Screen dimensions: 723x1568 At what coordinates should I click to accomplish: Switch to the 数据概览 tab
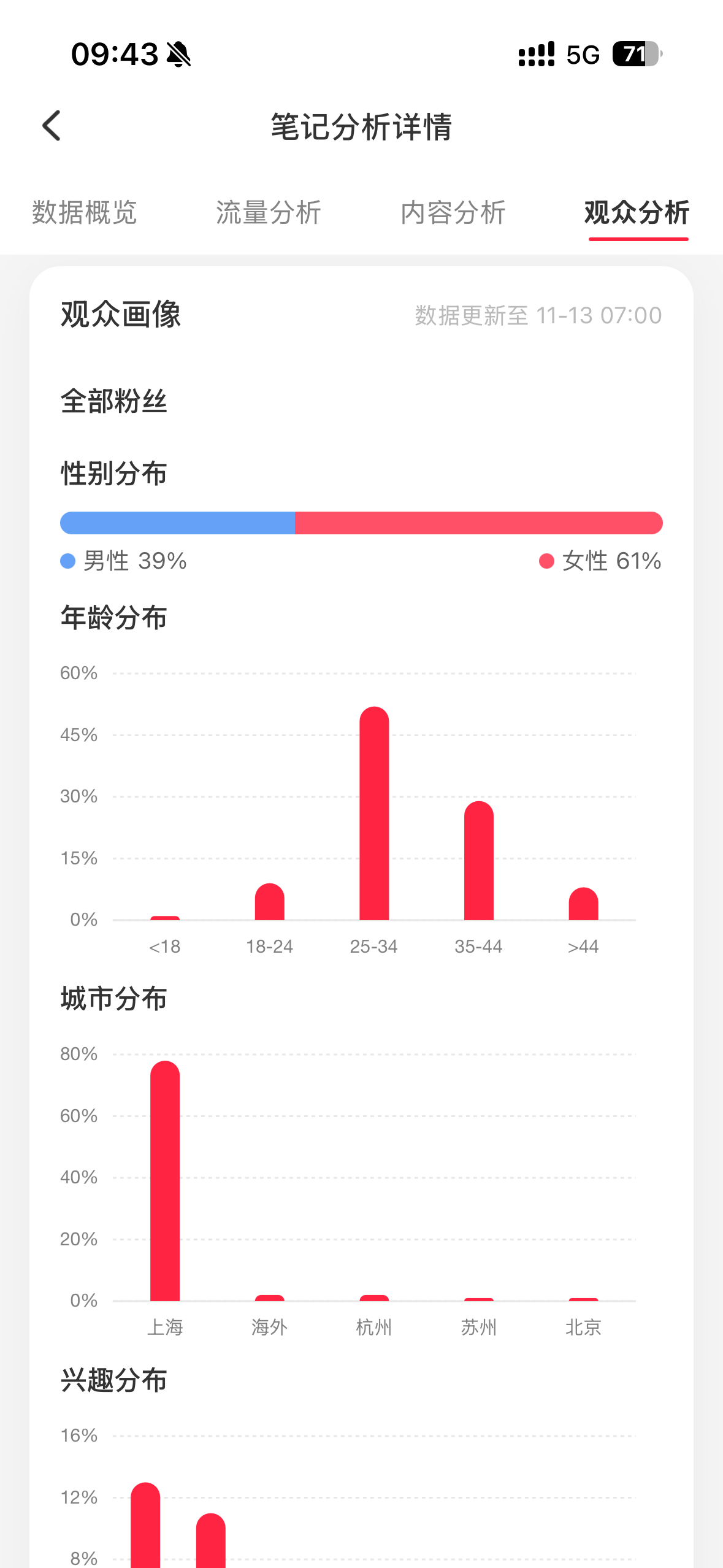click(85, 213)
